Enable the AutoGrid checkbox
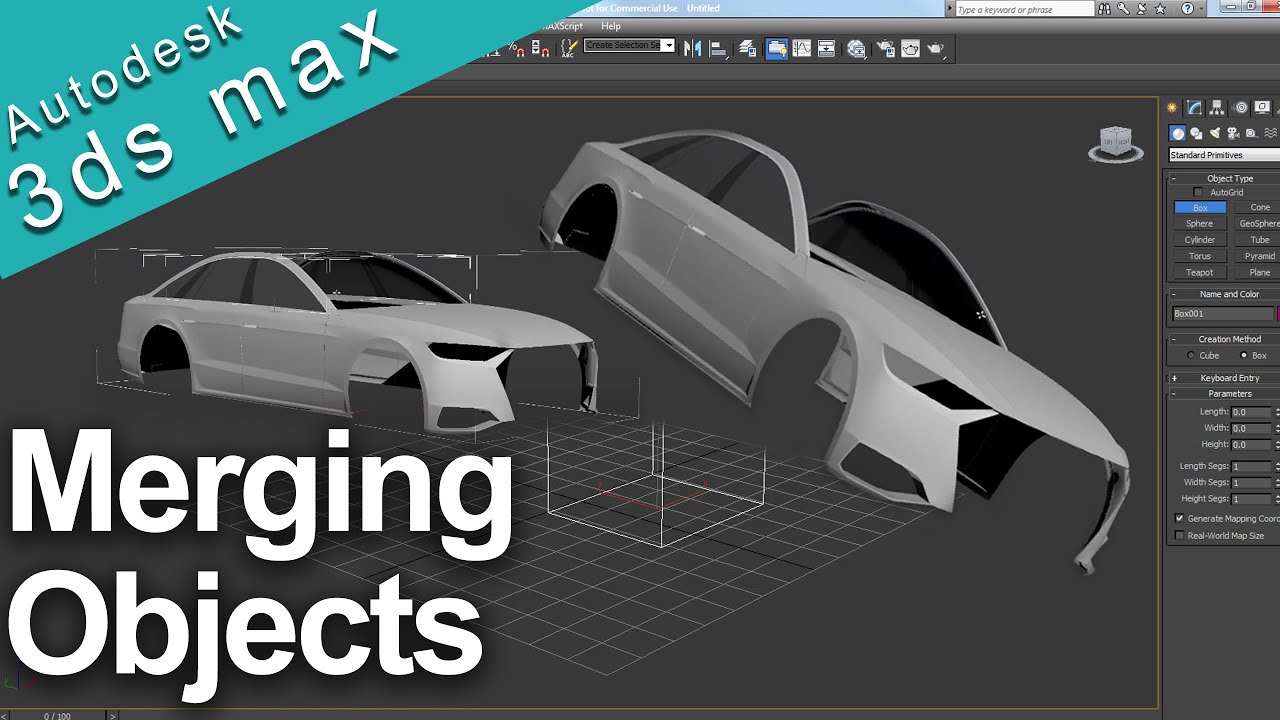 [1198, 192]
